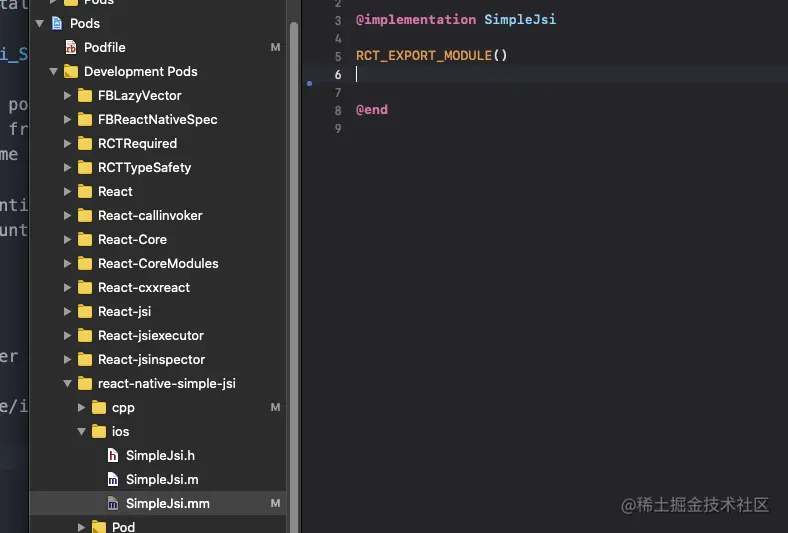Click the React-jsi folder icon
788x533 pixels.
click(85, 311)
